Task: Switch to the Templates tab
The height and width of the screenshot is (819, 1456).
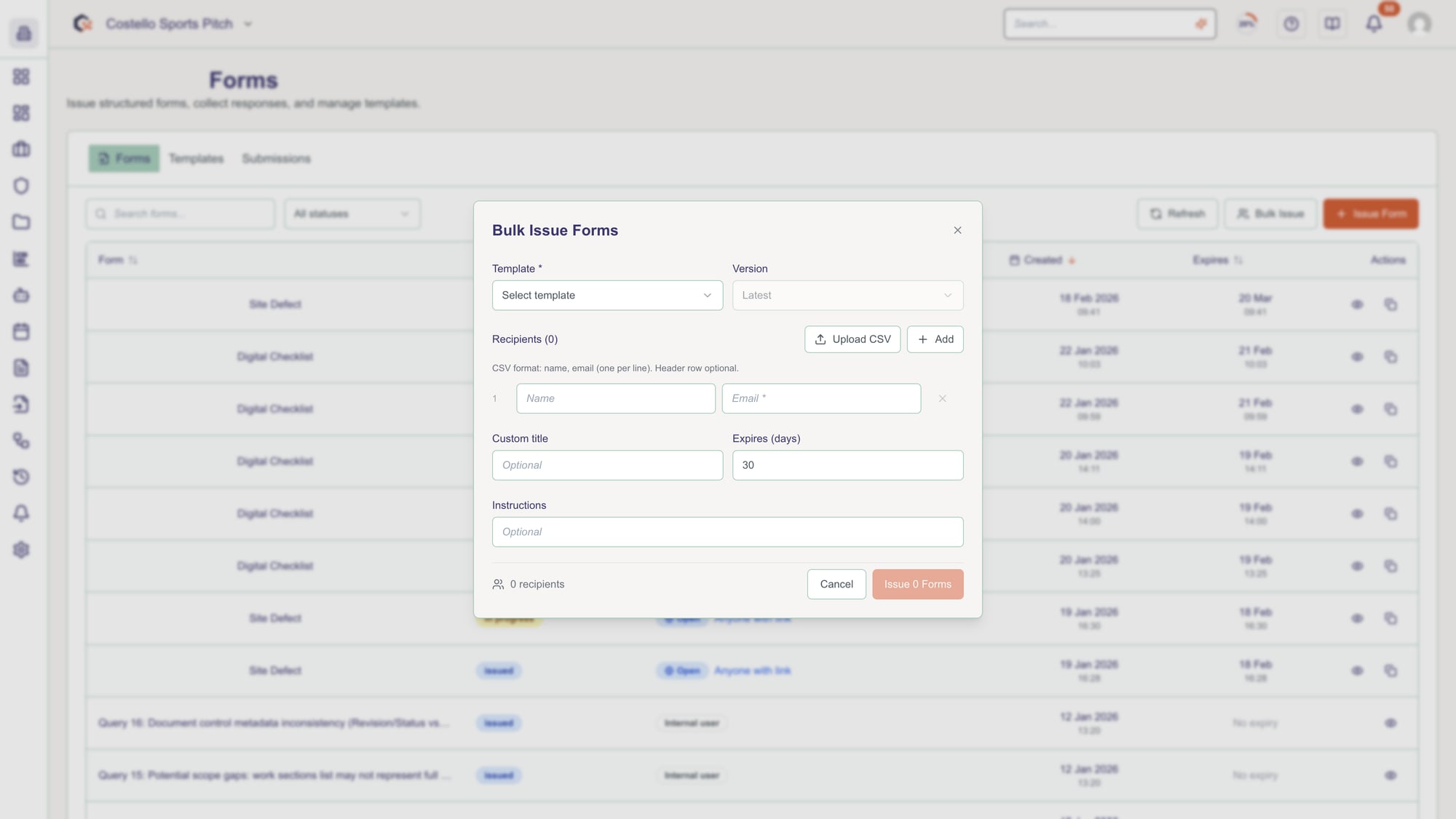Action: pyautogui.click(x=196, y=158)
